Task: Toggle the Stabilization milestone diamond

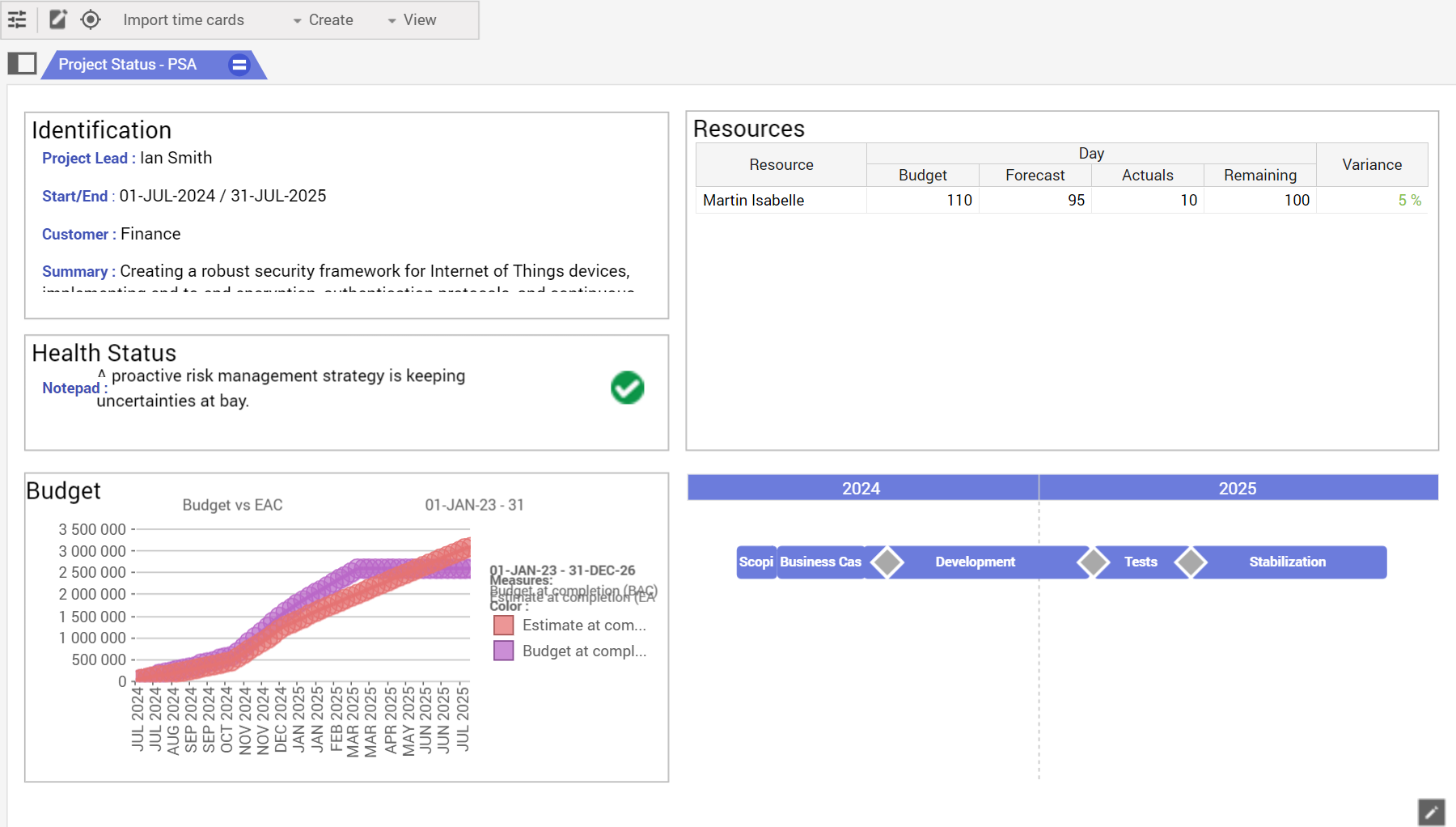Action: pos(1191,562)
